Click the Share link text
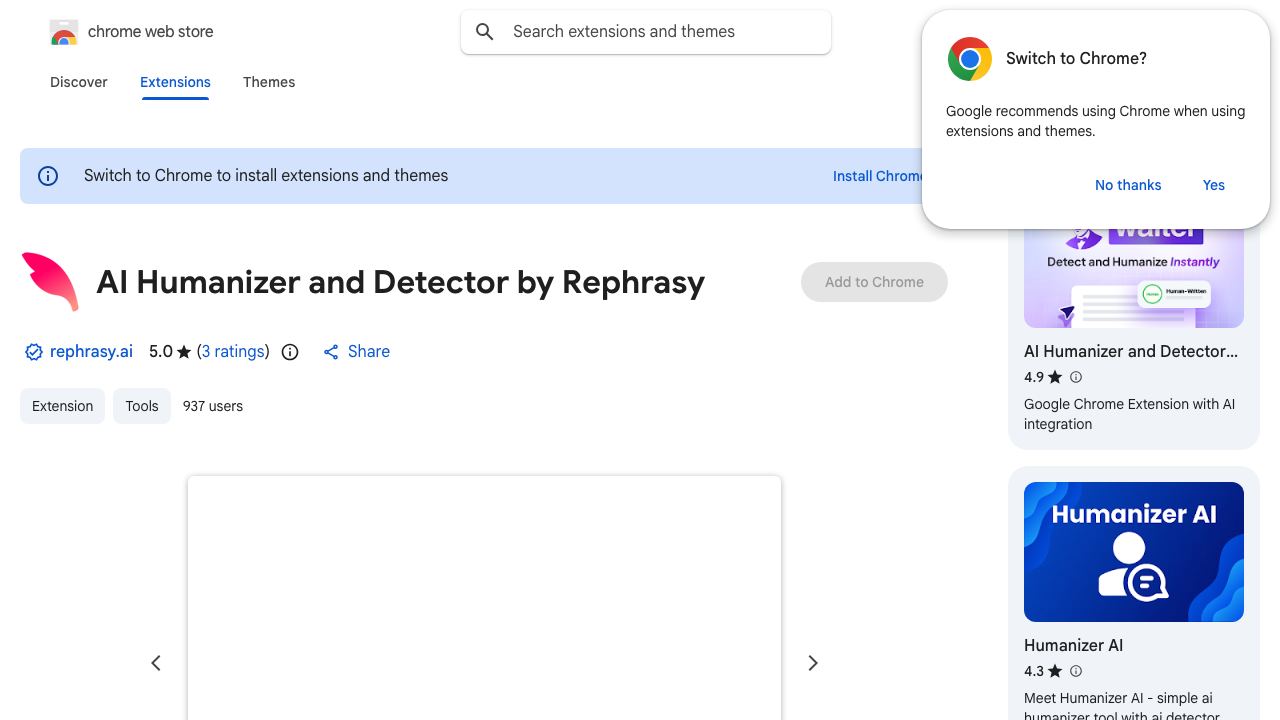The height and width of the screenshot is (720, 1280). pyautogui.click(x=369, y=352)
